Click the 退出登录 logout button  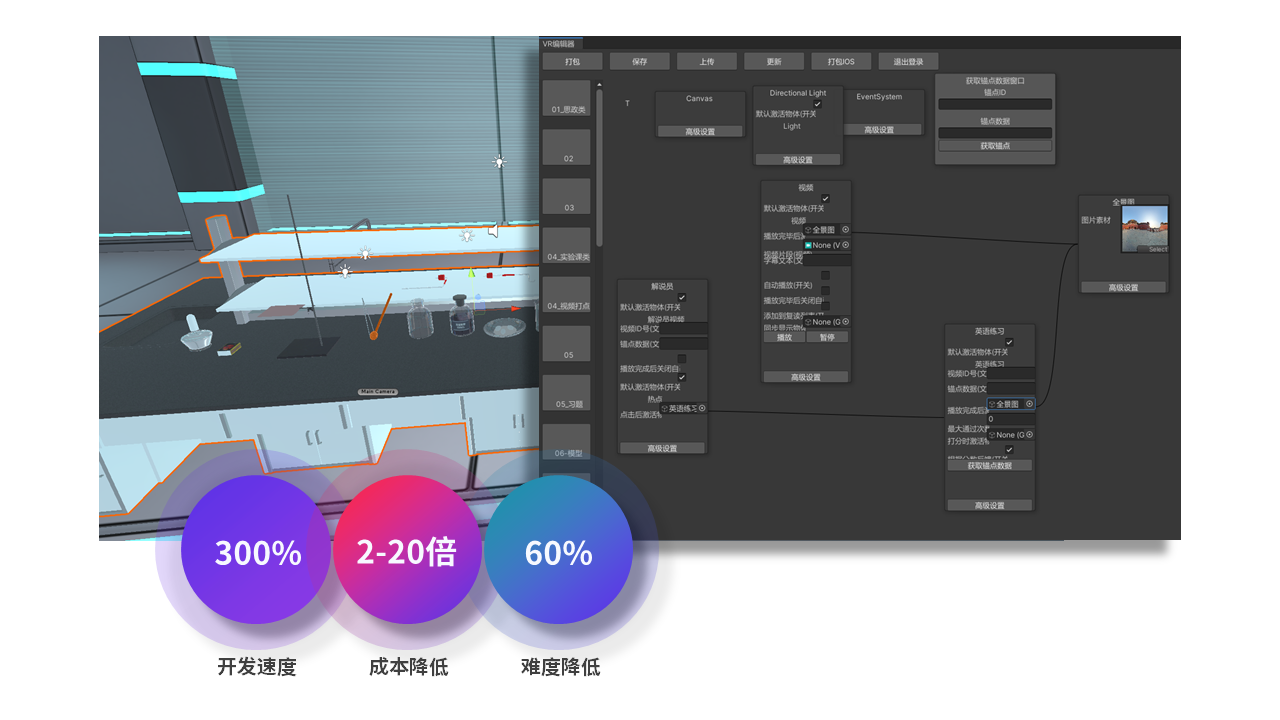pos(908,61)
